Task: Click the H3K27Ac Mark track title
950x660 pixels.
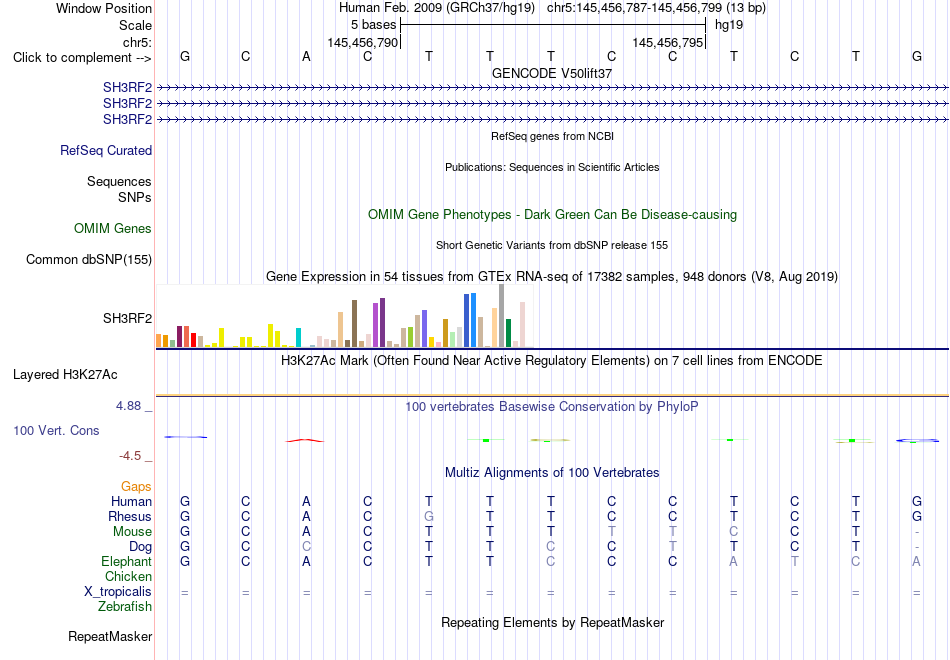Action: (x=552, y=361)
